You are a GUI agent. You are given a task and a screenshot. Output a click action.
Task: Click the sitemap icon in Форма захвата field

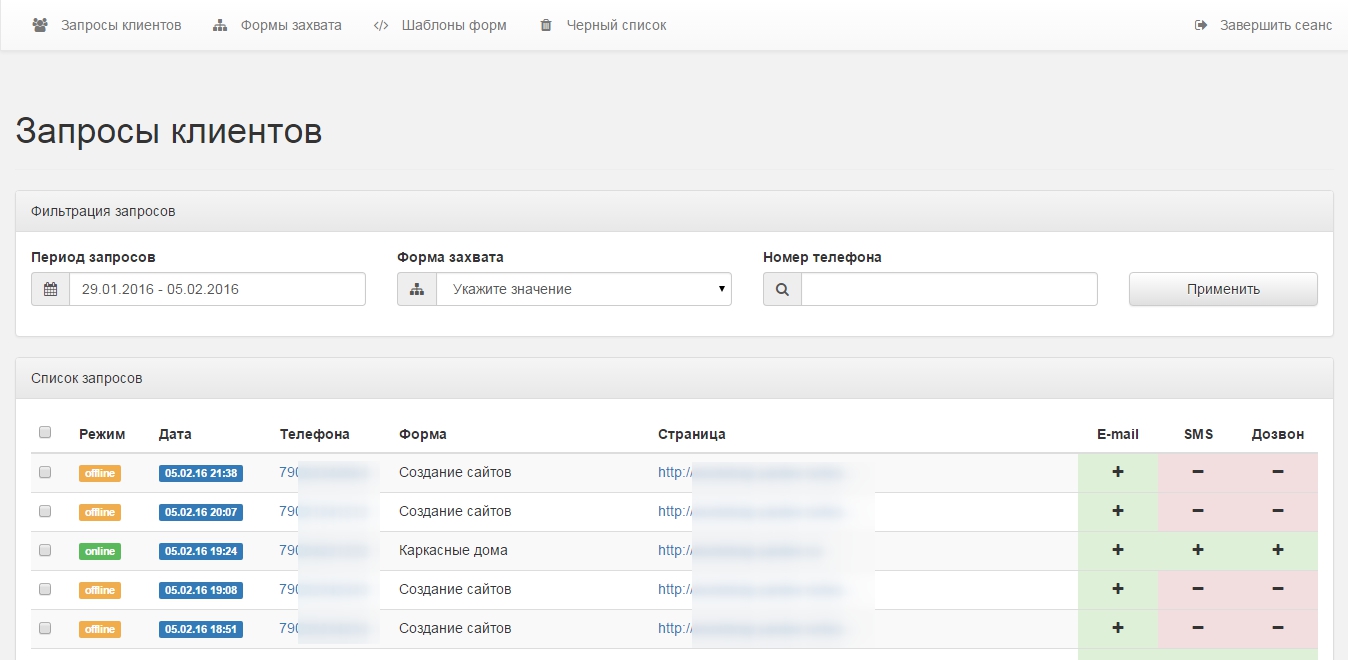[x=417, y=289]
